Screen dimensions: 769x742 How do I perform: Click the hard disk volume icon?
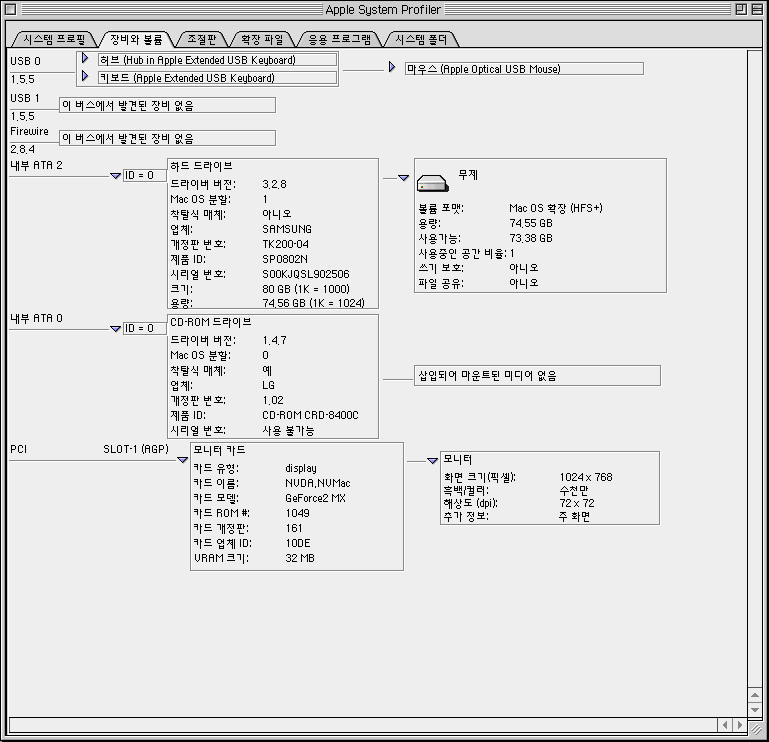433,184
